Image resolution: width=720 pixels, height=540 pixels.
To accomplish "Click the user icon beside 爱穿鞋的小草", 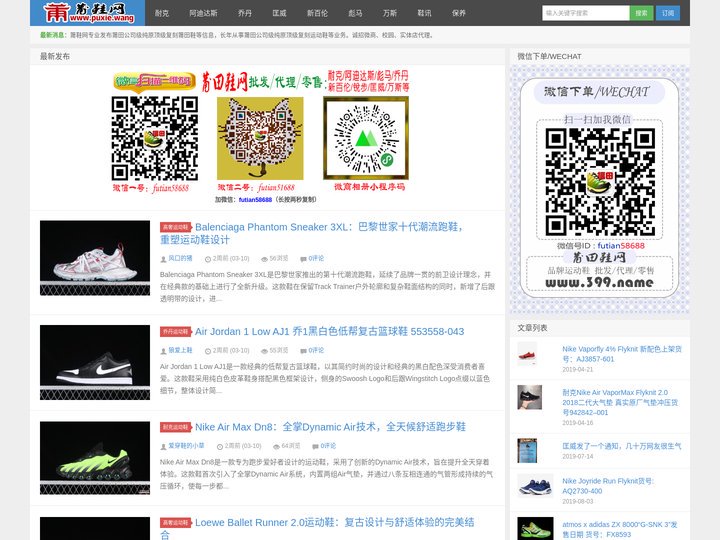I will (163, 446).
